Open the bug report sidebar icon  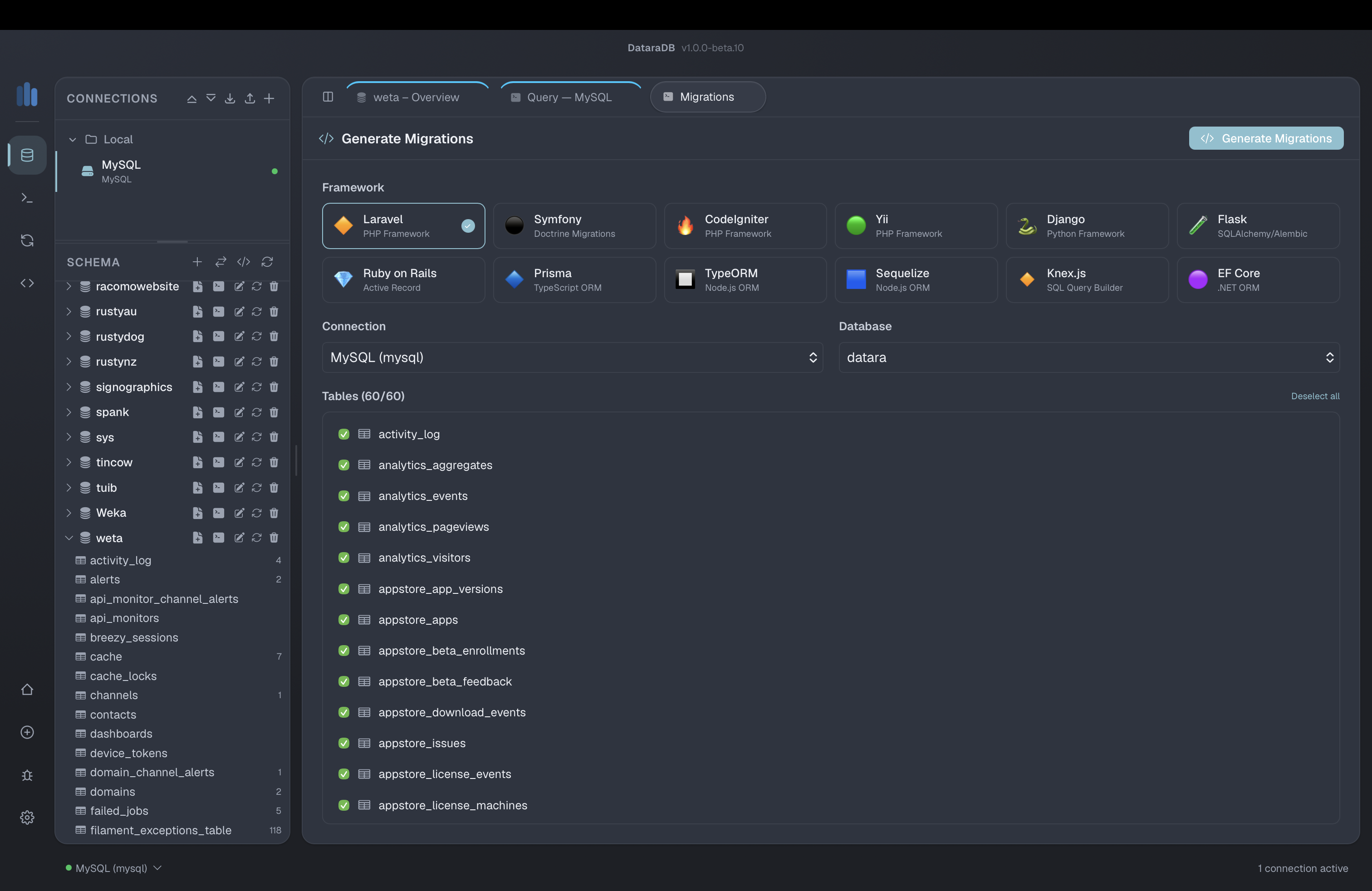27,775
